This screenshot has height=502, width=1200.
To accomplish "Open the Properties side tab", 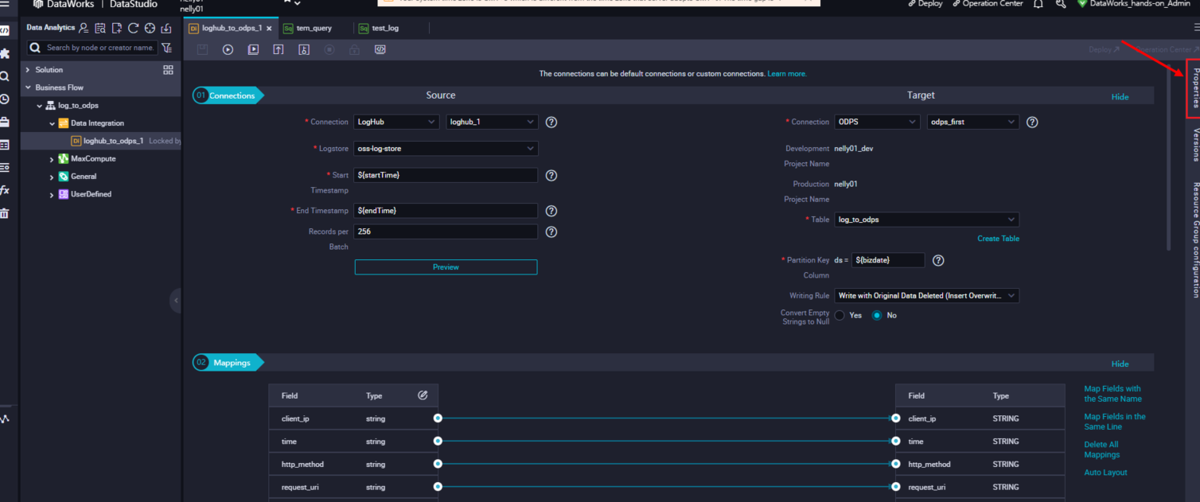I will tap(1196, 89).
